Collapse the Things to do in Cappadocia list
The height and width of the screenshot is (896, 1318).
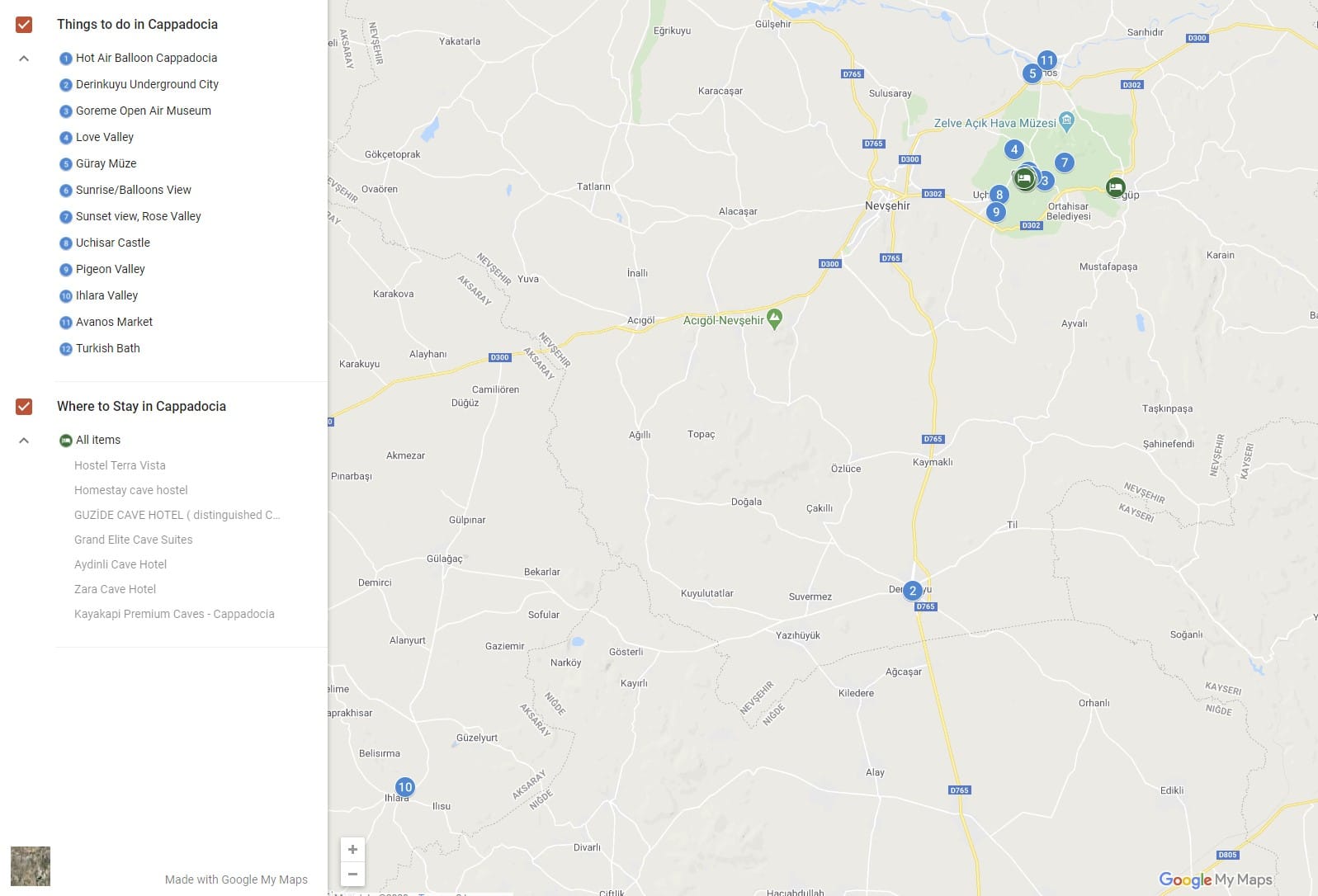(x=24, y=59)
